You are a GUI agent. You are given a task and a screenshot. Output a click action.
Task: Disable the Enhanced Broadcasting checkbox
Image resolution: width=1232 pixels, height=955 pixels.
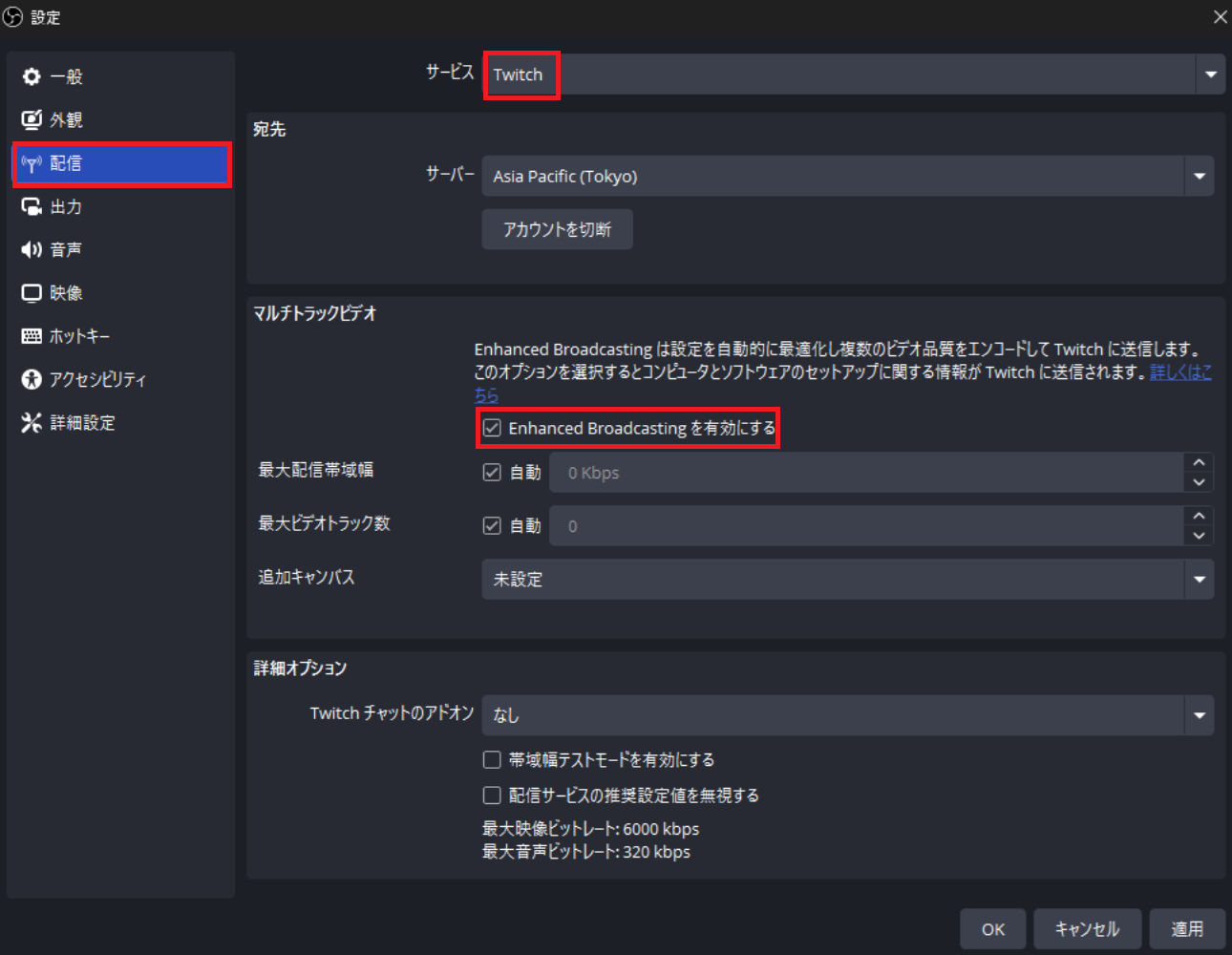coord(492,428)
